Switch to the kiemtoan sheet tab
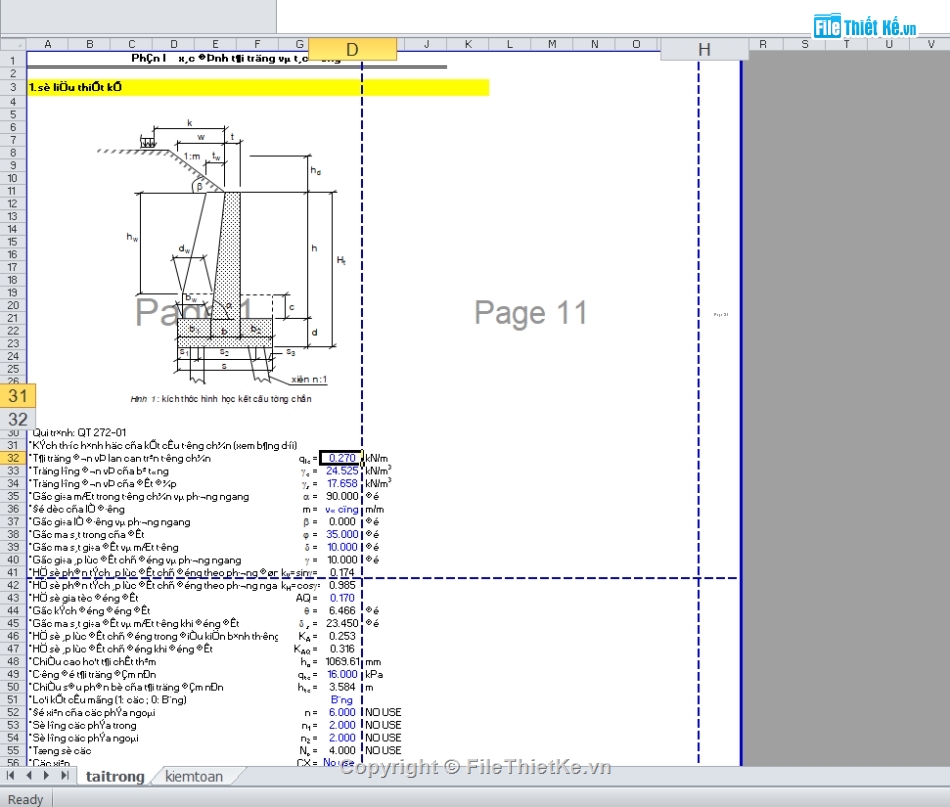The image size is (950, 807). coord(194,777)
